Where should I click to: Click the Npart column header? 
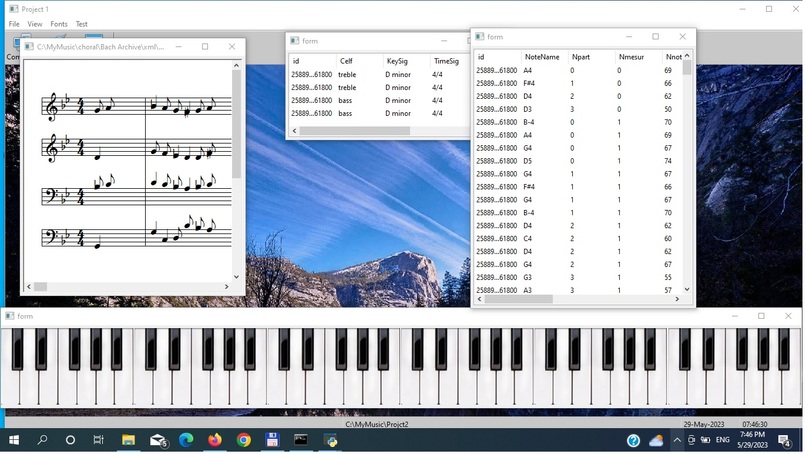coord(581,57)
